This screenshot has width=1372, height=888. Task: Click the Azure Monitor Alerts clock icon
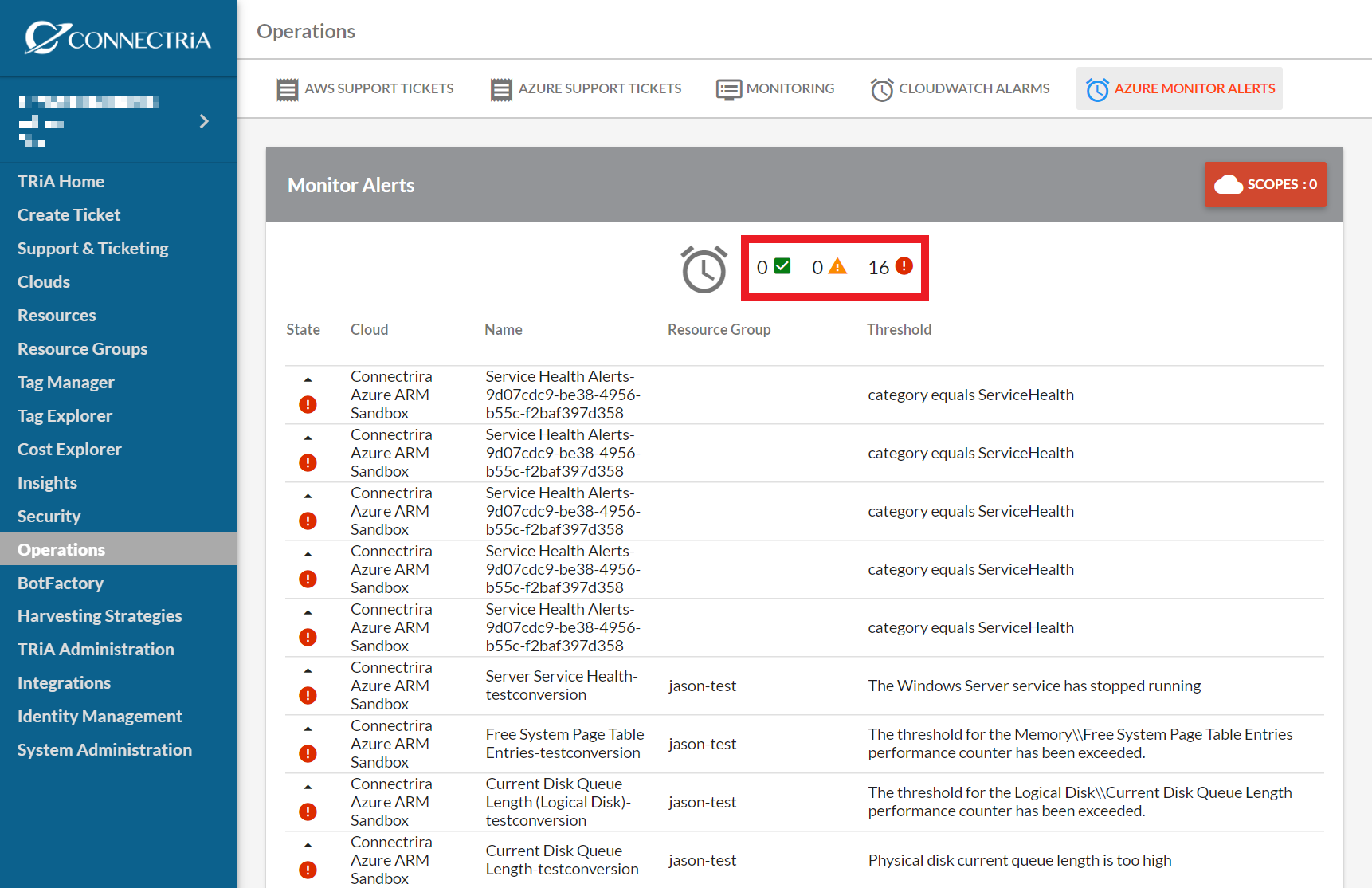tap(1097, 89)
